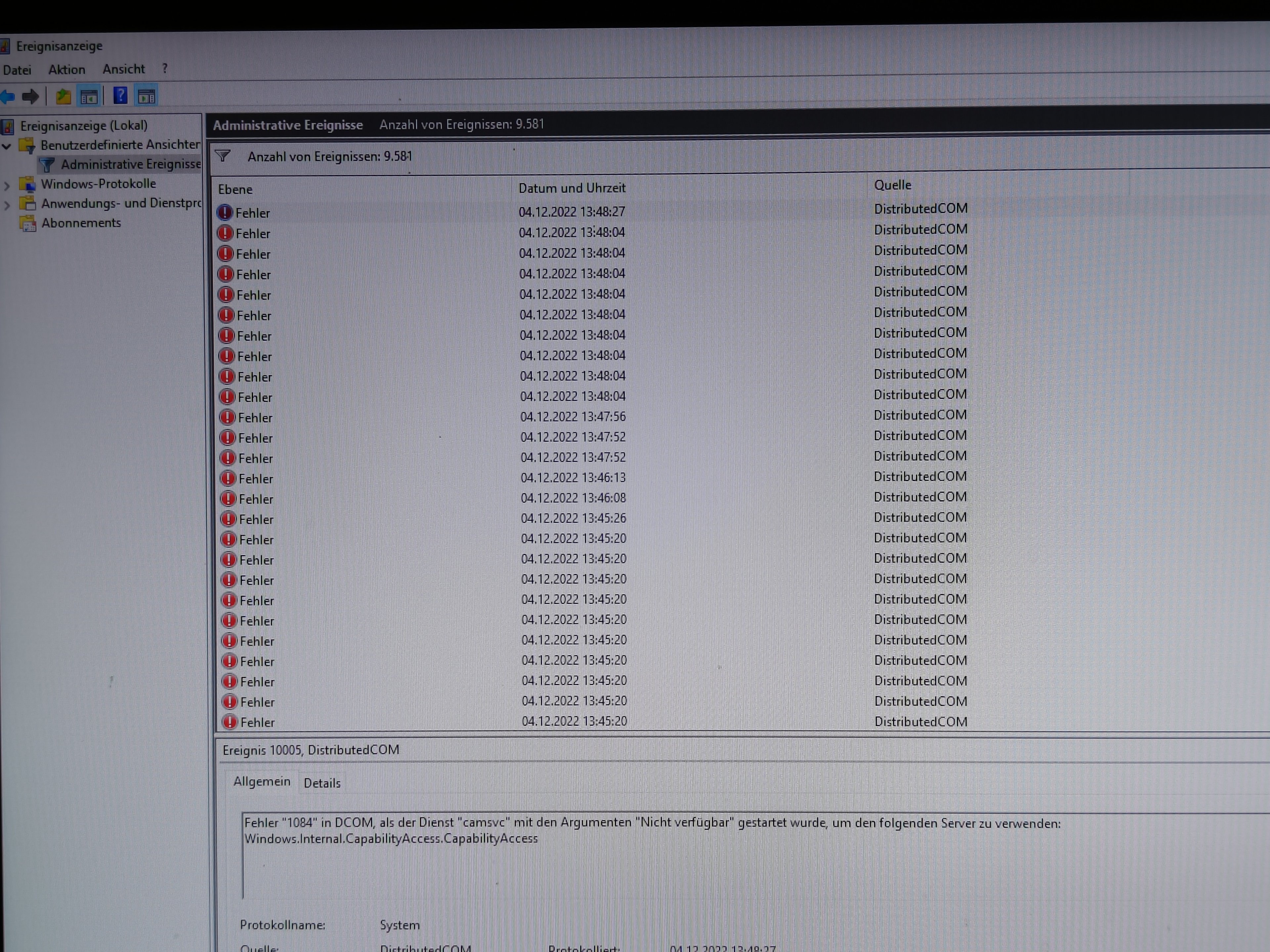Open help via blue question mark icon
Image resolution: width=1270 pixels, height=952 pixels.
pyautogui.click(x=120, y=95)
